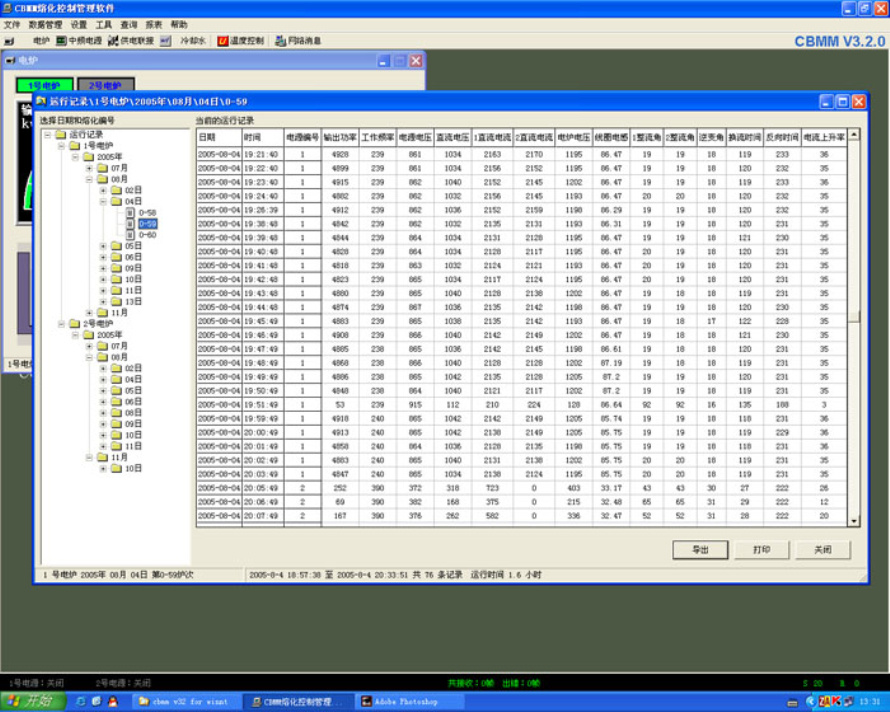Click scrollbar down arrow in records table

tap(854, 521)
